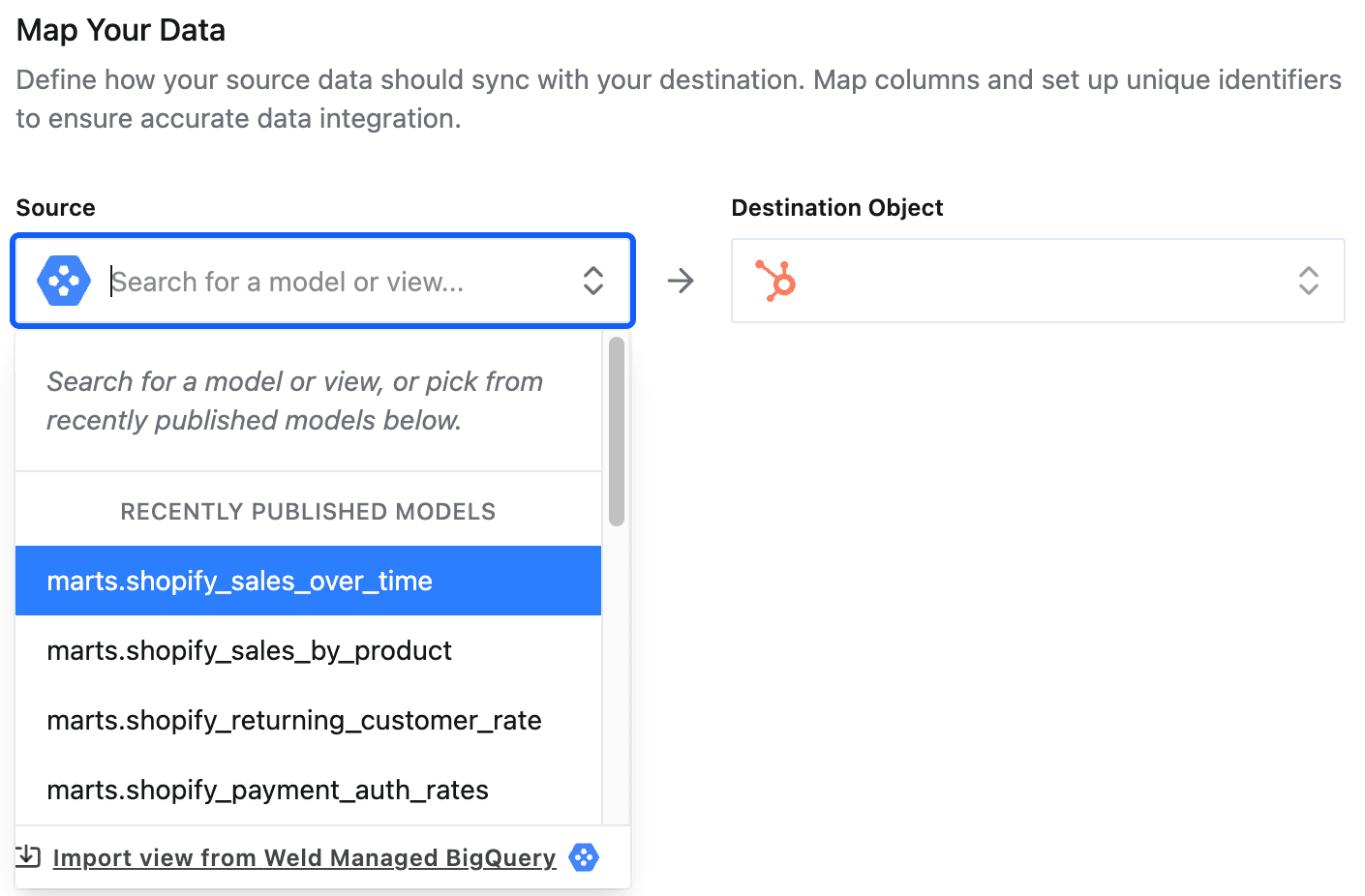Toggle the Source dropdown chevrons
Viewport: 1365px width, 896px height.
tap(593, 281)
